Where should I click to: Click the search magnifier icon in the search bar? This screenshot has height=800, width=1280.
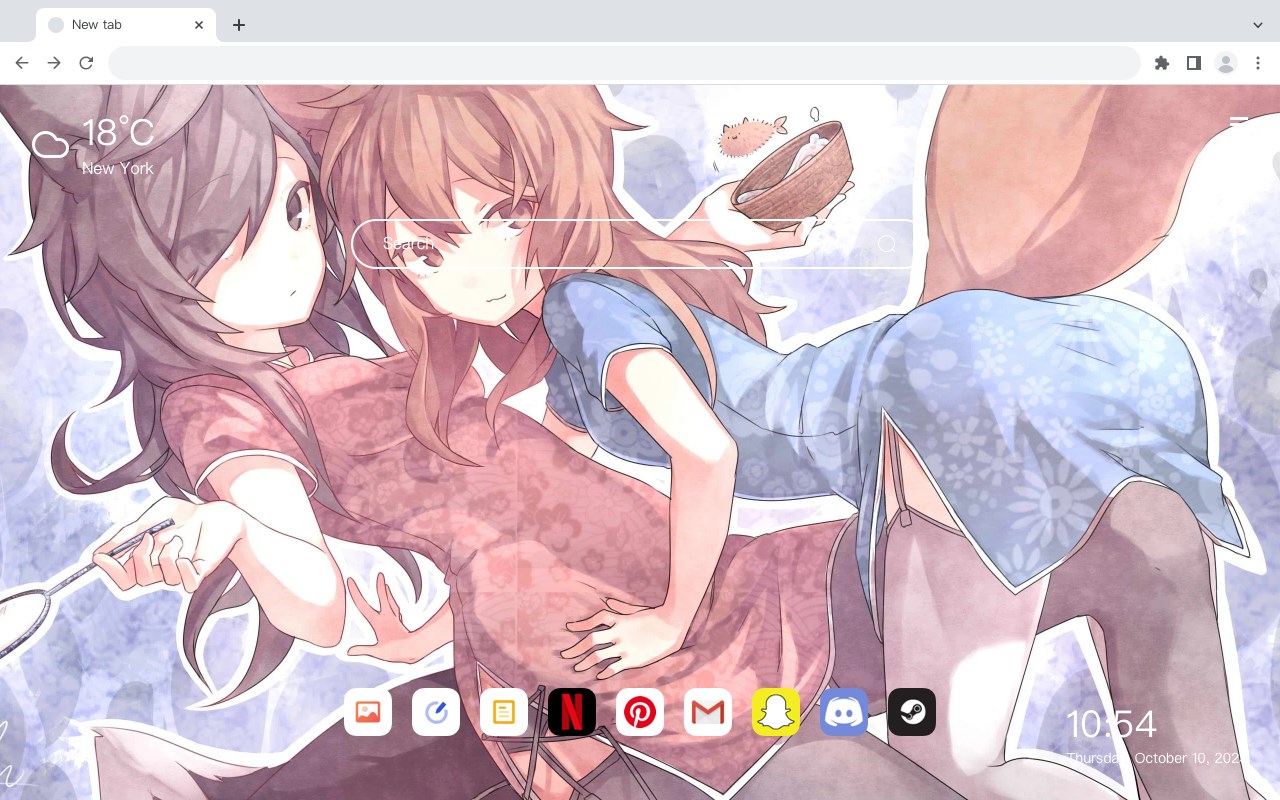tap(886, 244)
